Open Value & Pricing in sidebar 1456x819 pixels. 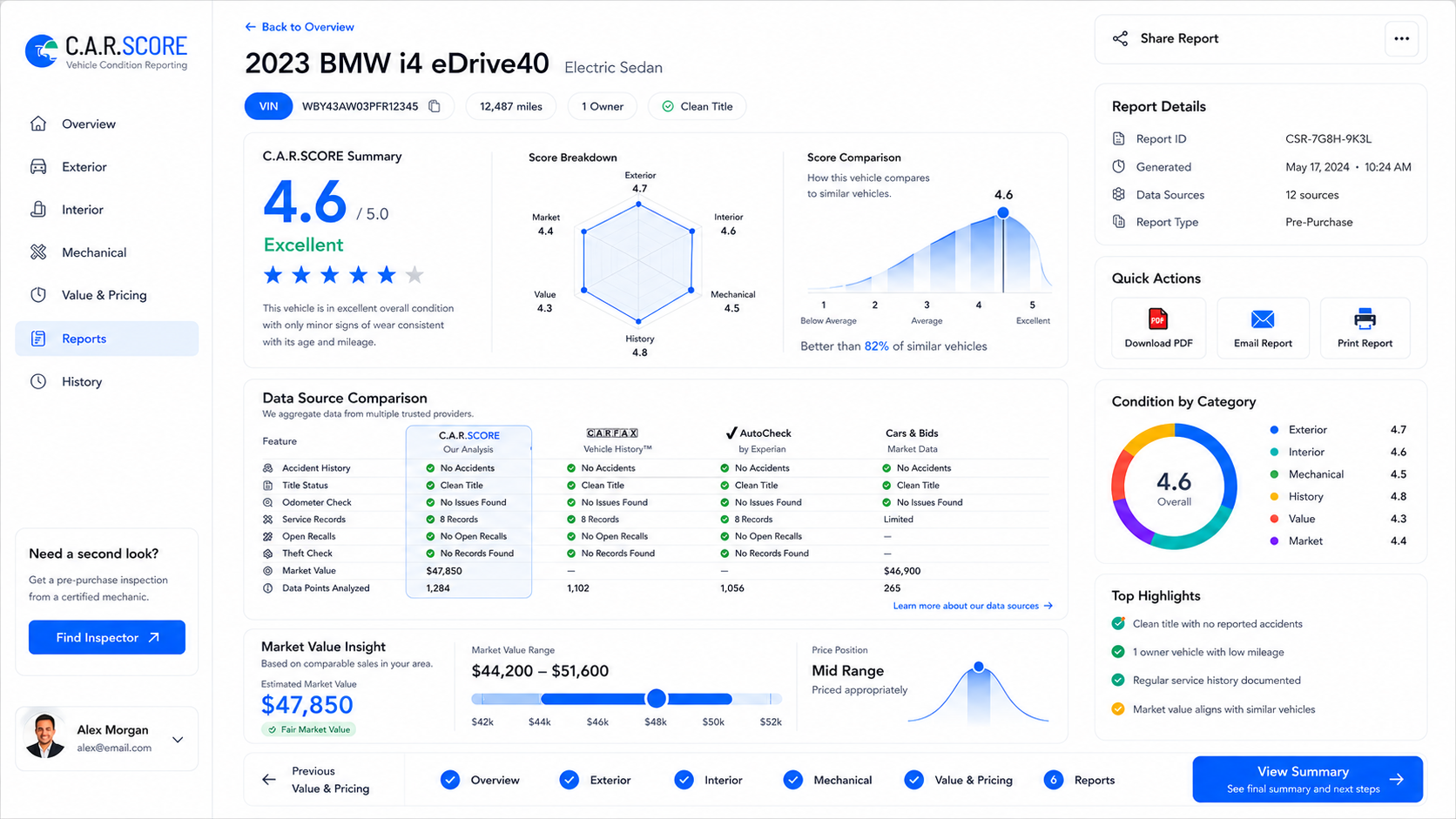coord(107,295)
